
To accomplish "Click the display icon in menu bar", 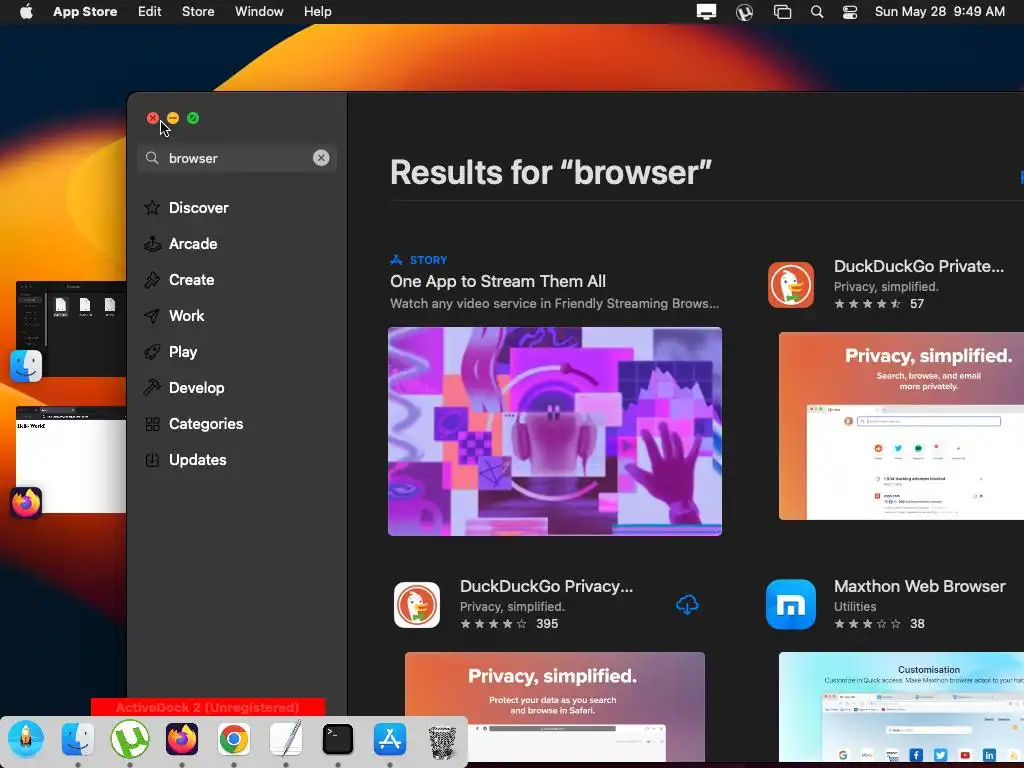I will (706, 12).
